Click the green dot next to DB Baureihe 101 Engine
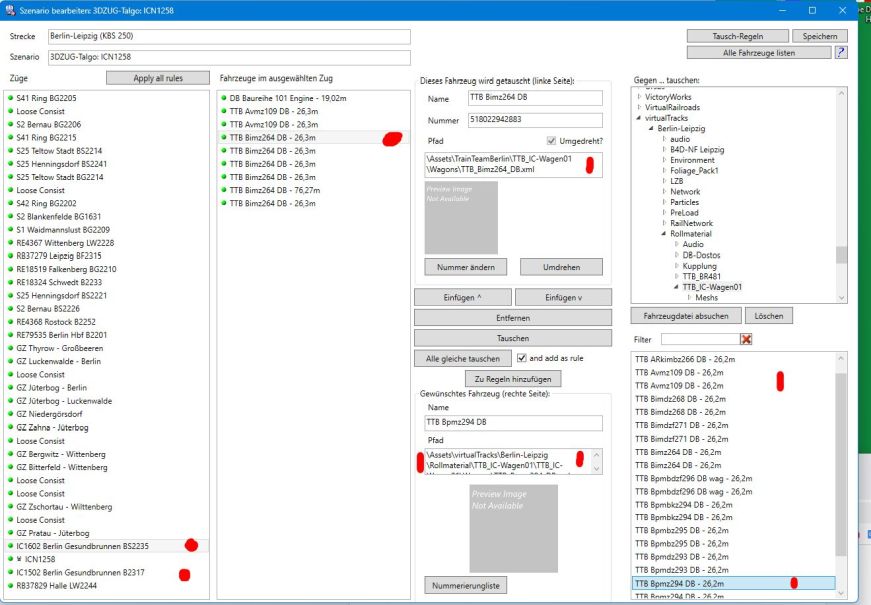871x605 pixels. point(224,98)
